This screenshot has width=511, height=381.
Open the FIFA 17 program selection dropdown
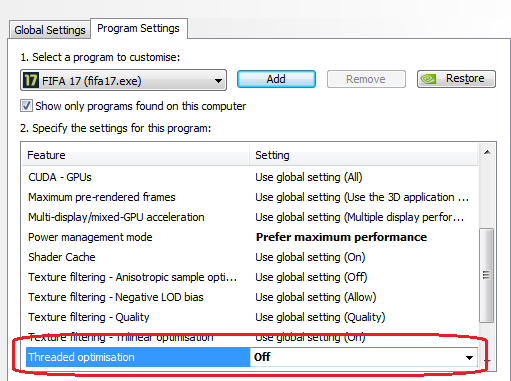[x=123, y=80]
